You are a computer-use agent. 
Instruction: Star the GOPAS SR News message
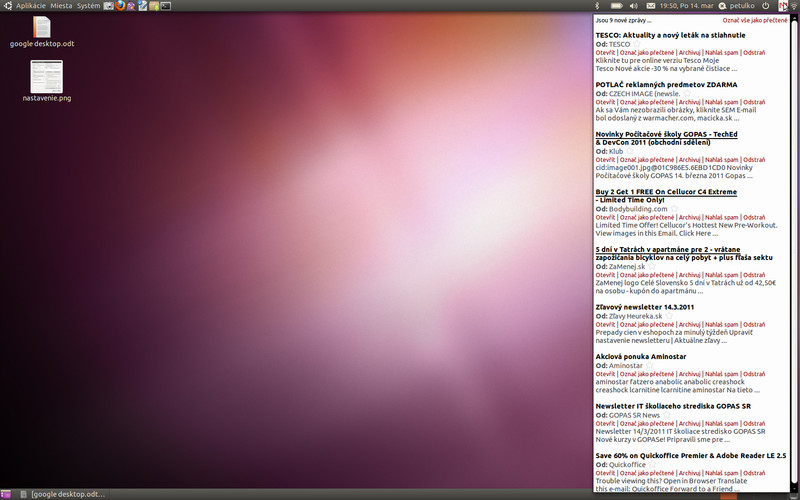tap(666, 415)
